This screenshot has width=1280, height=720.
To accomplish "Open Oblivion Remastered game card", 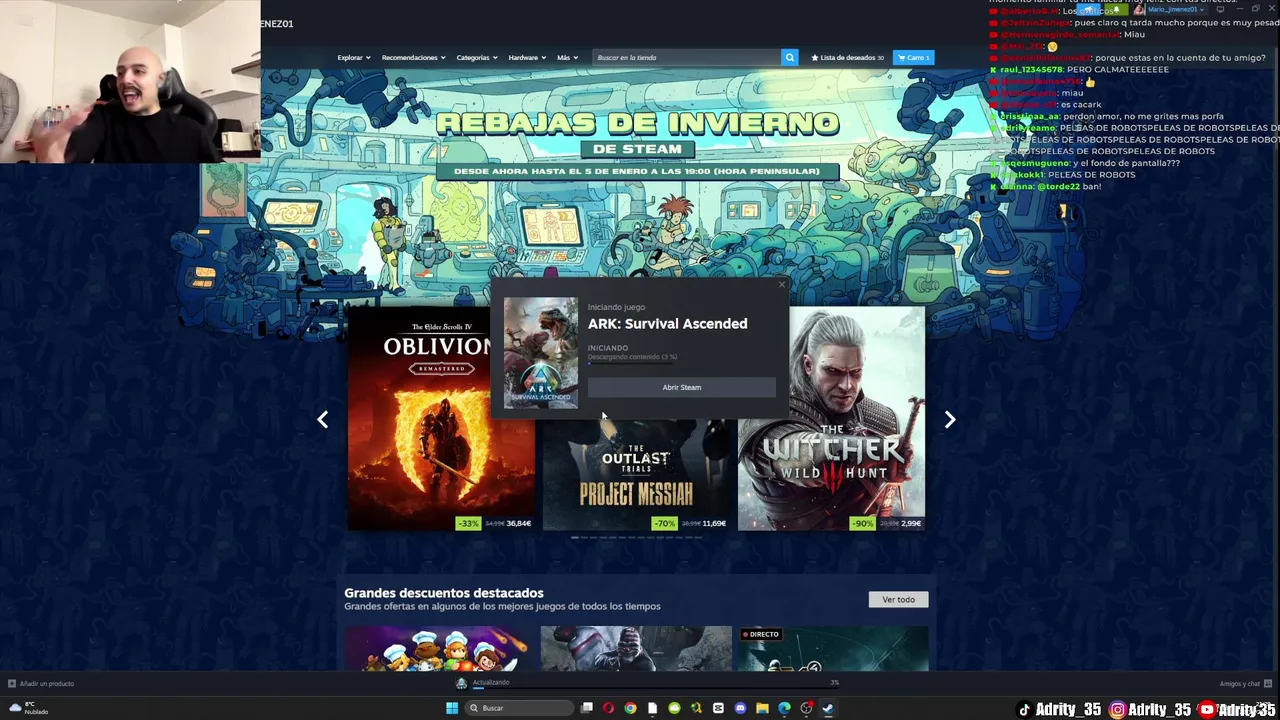I will pos(441,418).
